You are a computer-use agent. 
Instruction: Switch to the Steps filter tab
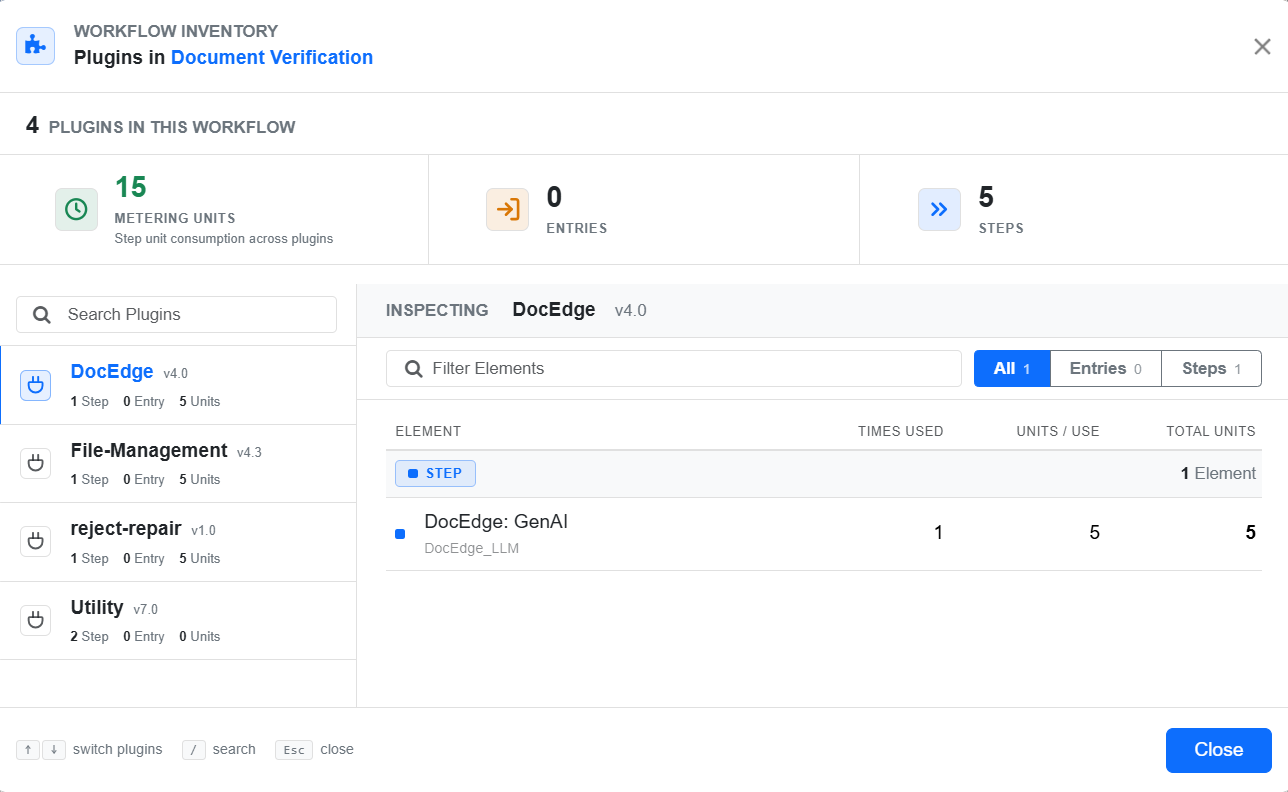tap(1211, 368)
